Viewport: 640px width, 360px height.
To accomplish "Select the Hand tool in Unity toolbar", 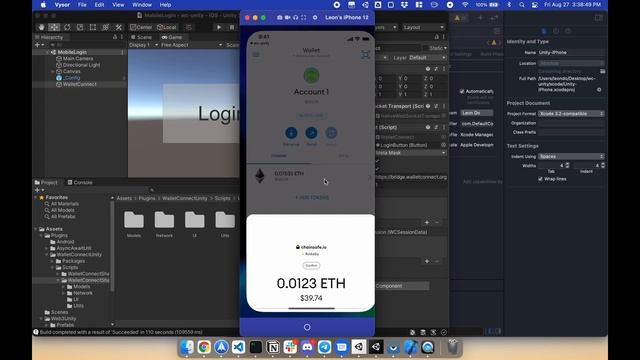I will 41,27.
